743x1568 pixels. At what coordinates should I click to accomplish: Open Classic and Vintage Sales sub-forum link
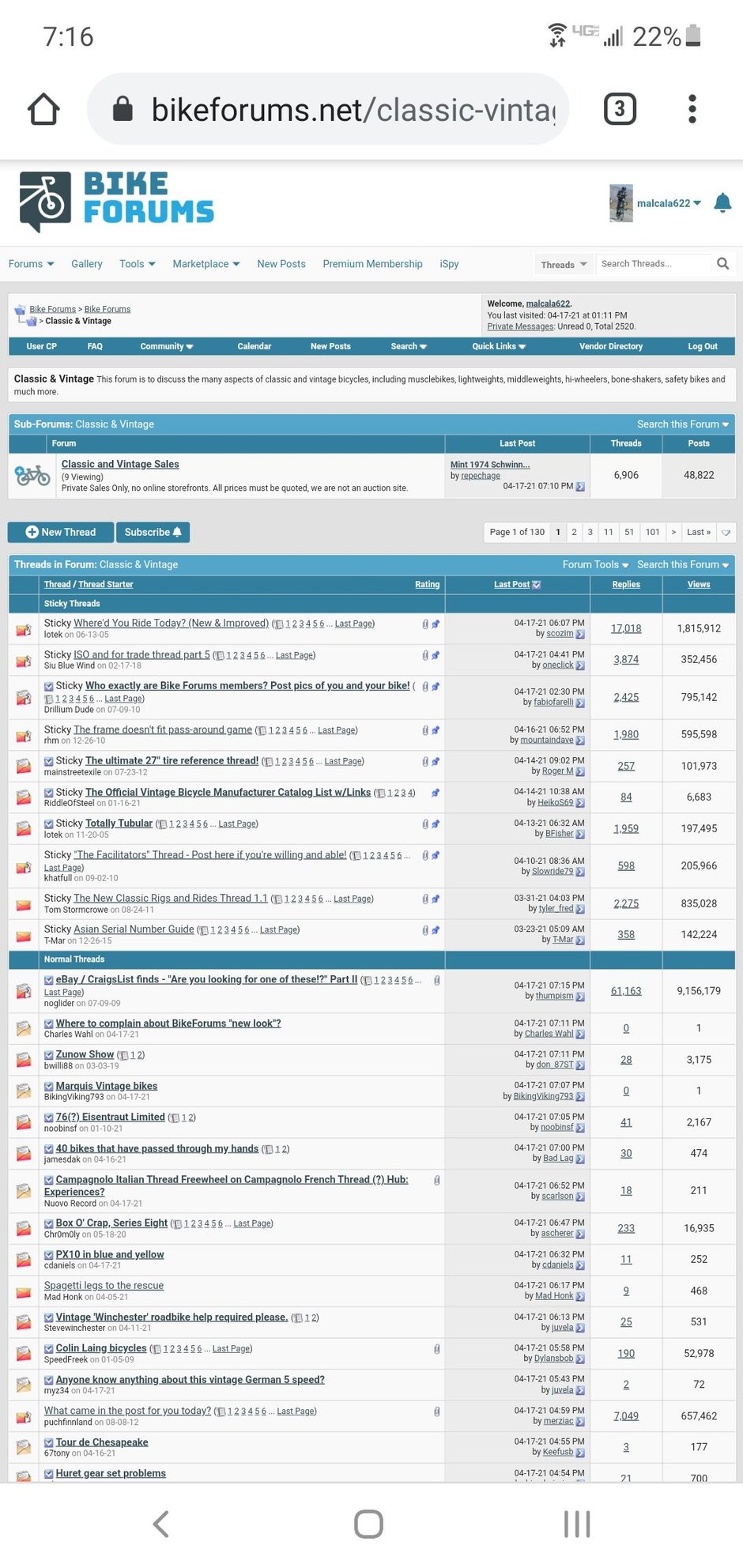pyautogui.click(x=120, y=464)
